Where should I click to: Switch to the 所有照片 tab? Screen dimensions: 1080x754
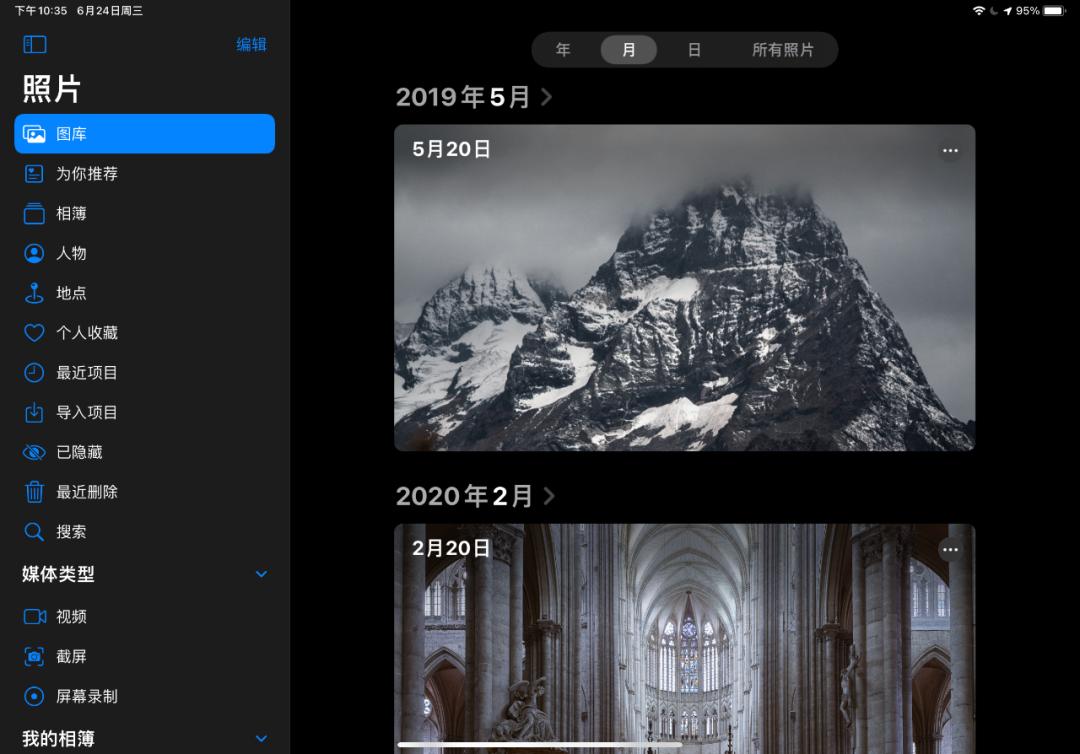782,50
